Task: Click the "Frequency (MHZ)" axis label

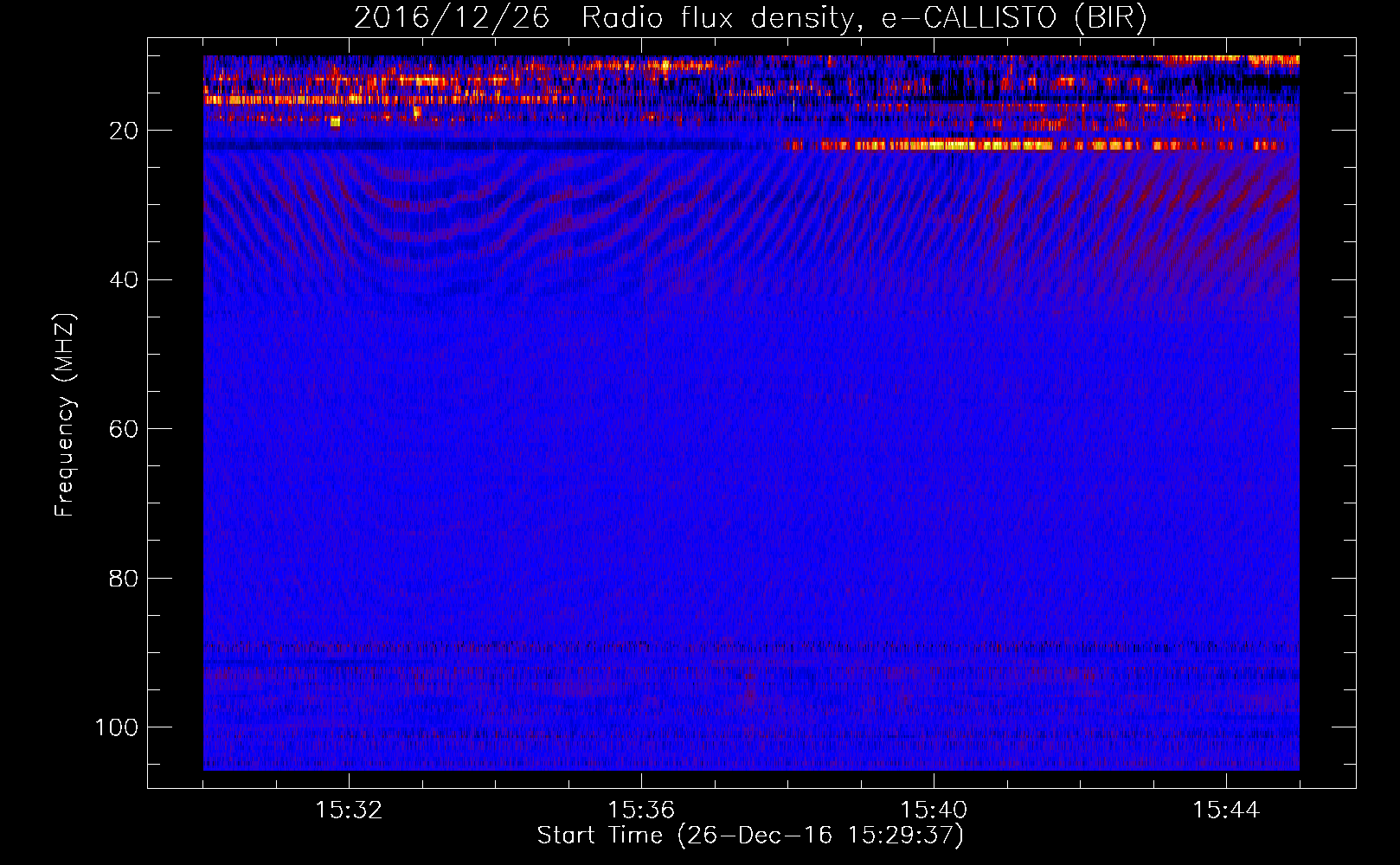Action: (x=65, y=415)
